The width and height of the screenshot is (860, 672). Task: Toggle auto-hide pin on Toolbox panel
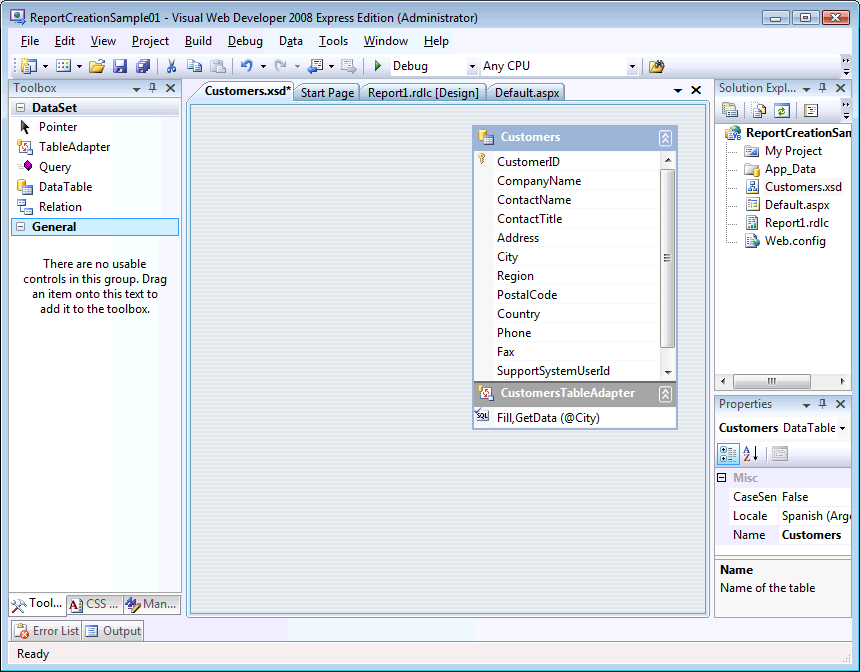tap(153, 88)
